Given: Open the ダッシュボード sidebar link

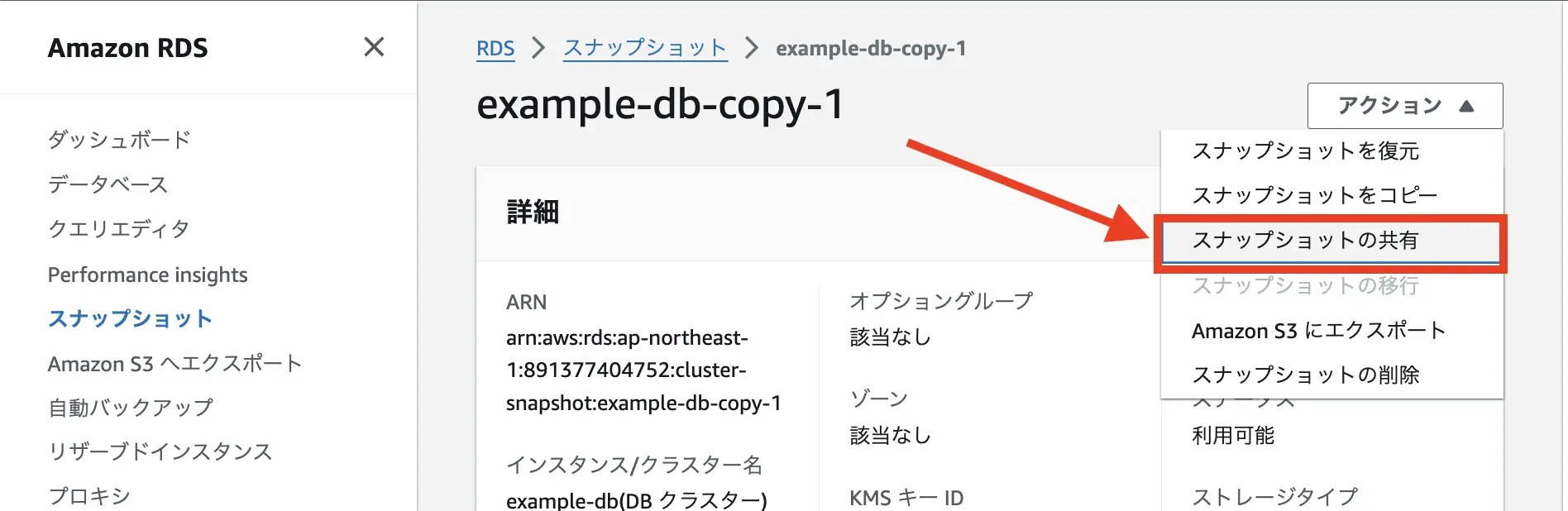Looking at the screenshot, I should (x=119, y=140).
